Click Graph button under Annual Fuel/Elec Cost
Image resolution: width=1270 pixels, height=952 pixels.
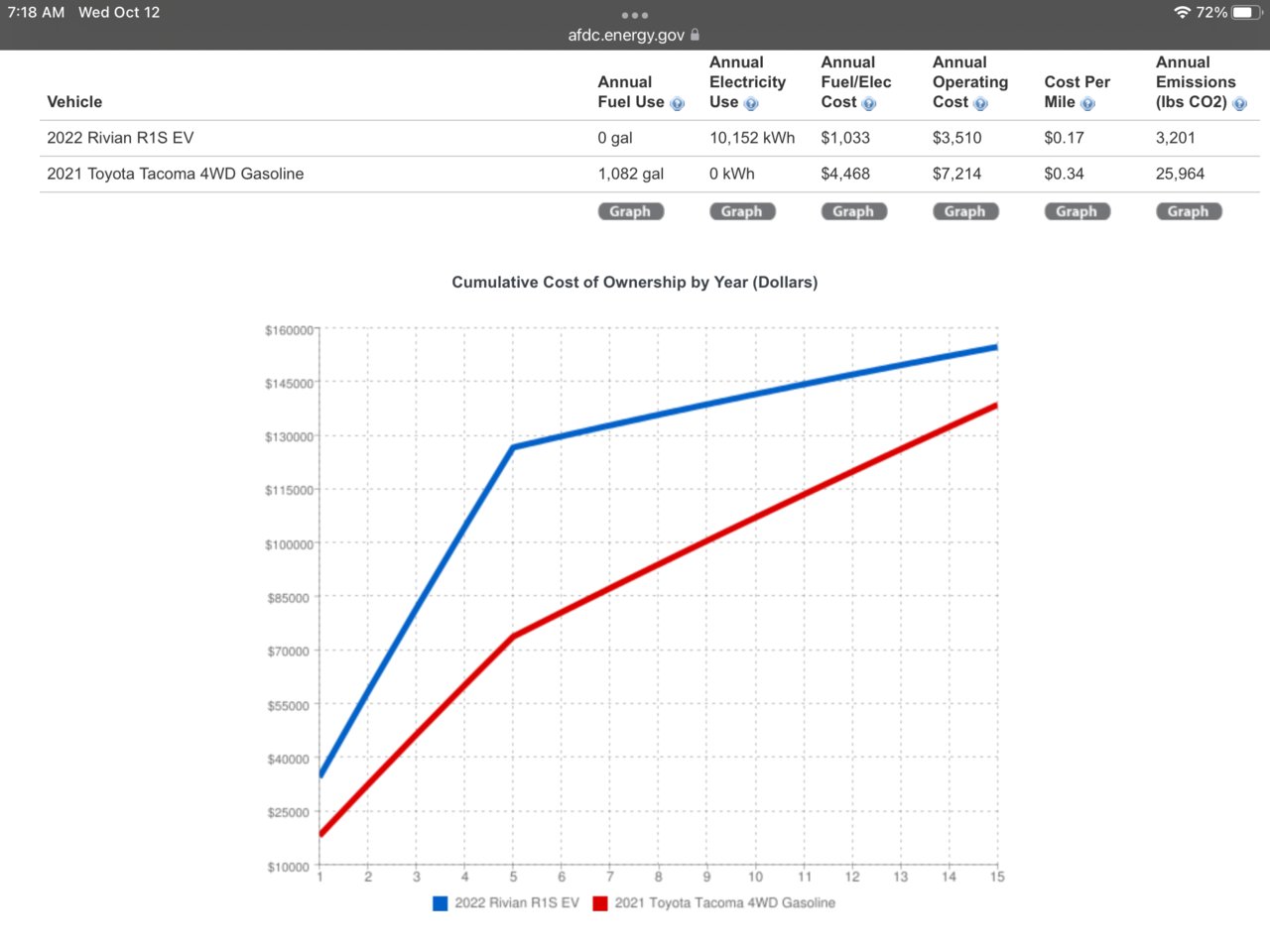coord(853,211)
